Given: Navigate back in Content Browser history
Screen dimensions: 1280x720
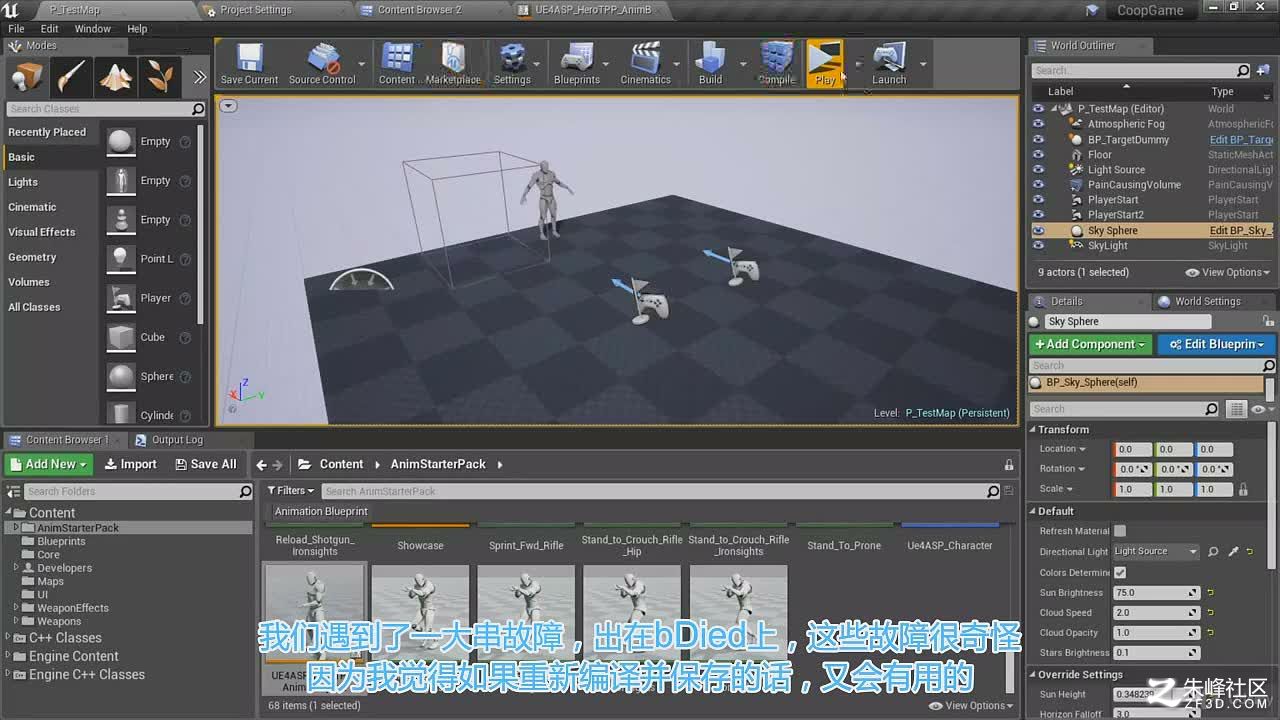Looking at the screenshot, I should point(261,464).
